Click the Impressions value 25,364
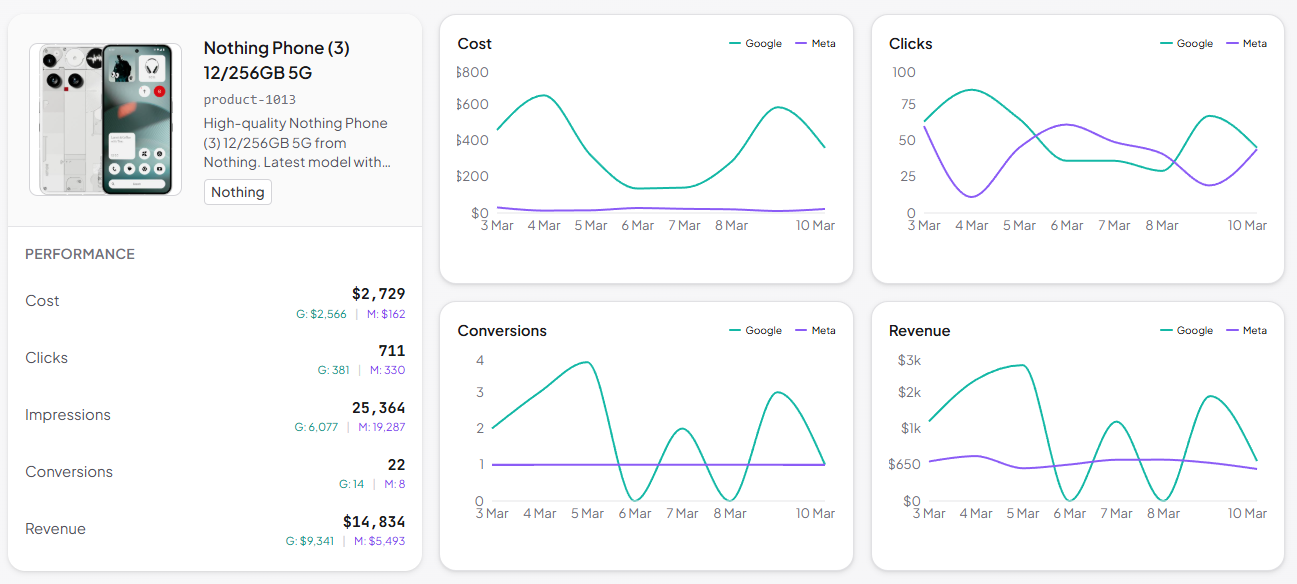Image resolution: width=1297 pixels, height=584 pixels. tap(380, 408)
